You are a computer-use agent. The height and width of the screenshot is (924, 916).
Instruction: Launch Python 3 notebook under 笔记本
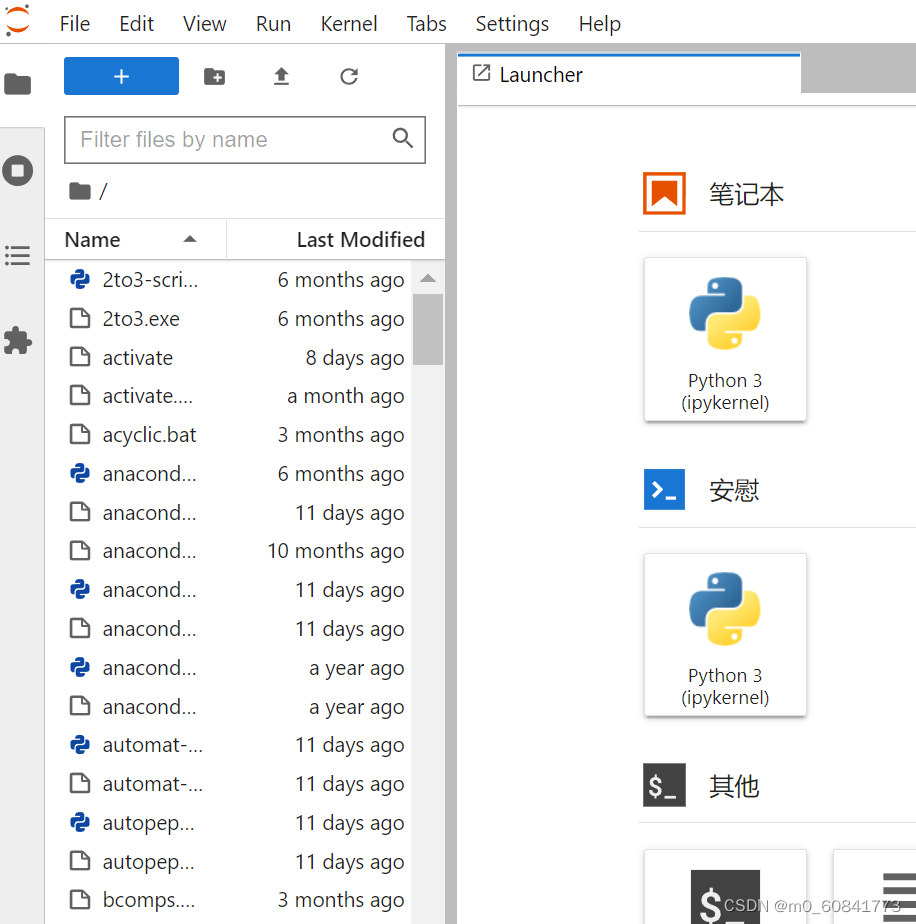pyautogui.click(x=725, y=339)
